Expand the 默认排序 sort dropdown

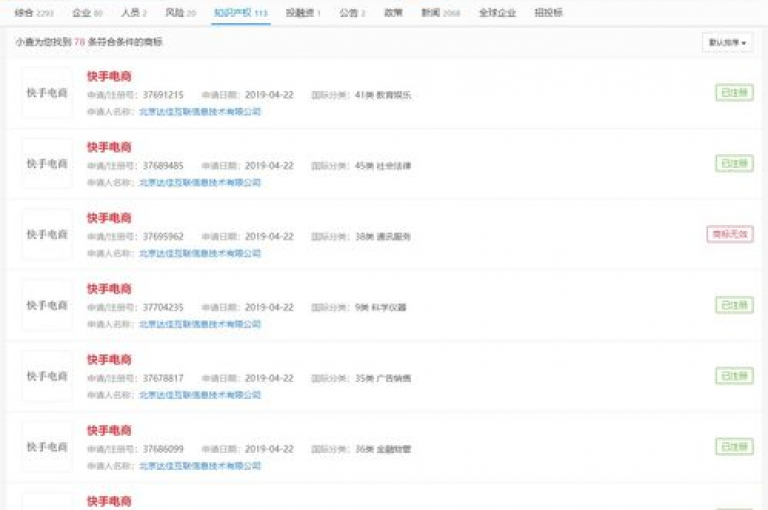click(x=727, y=43)
